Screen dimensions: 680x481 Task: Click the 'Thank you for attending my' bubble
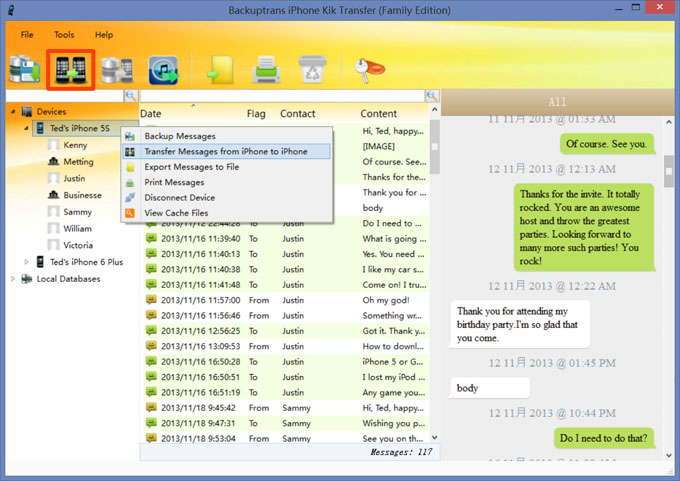click(x=519, y=324)
